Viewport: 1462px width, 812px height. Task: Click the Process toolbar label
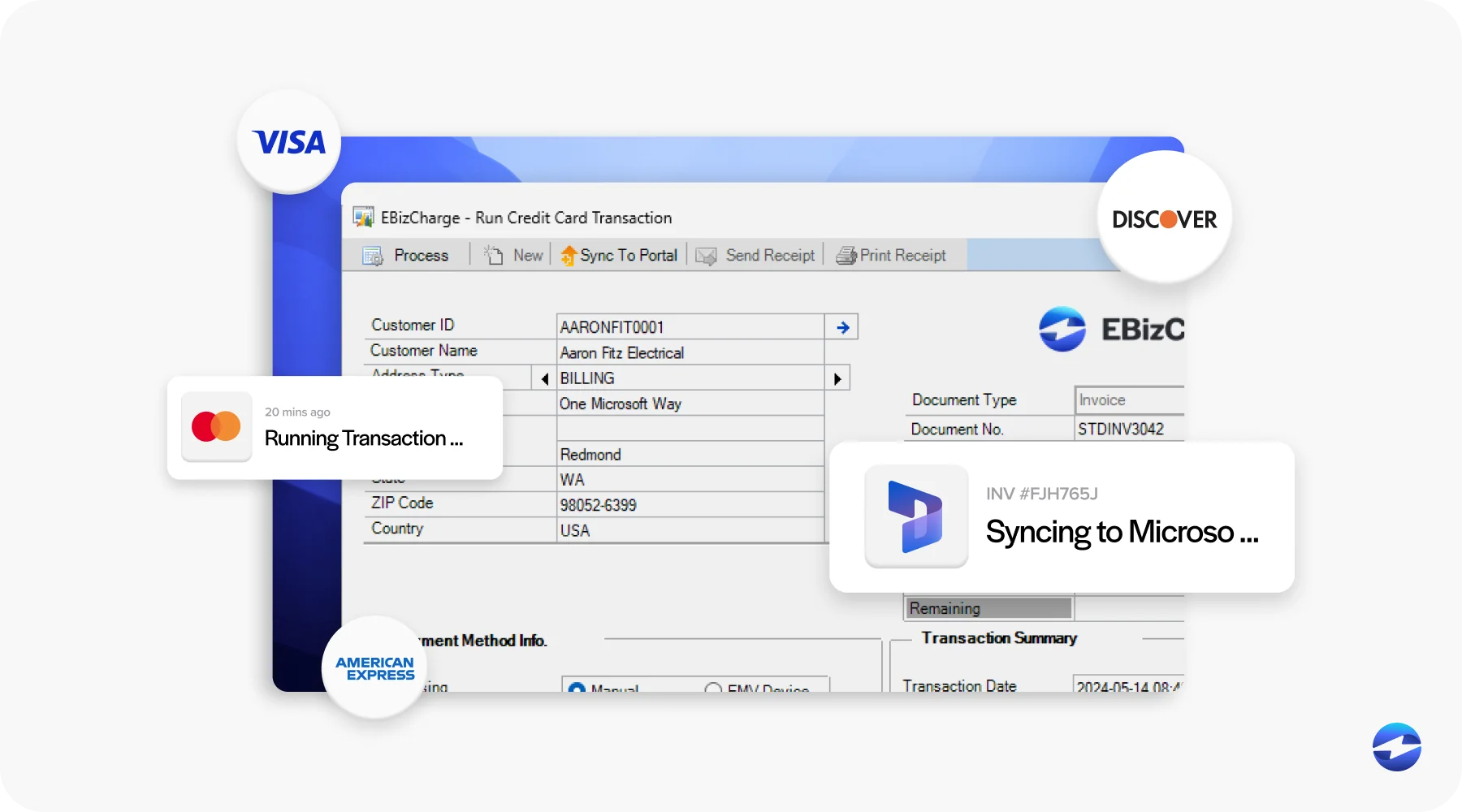click(x=422, y=255)
